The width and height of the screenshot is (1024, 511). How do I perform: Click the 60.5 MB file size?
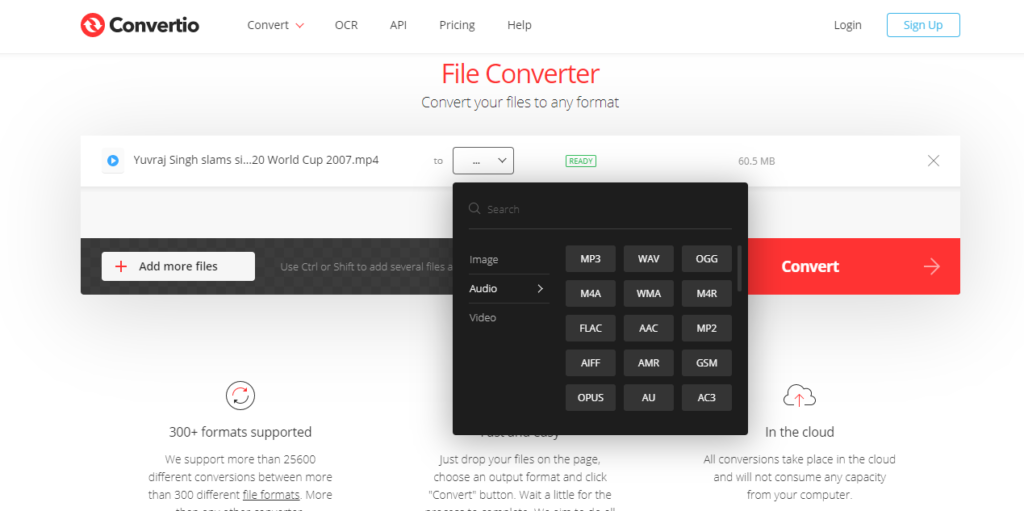756,161
